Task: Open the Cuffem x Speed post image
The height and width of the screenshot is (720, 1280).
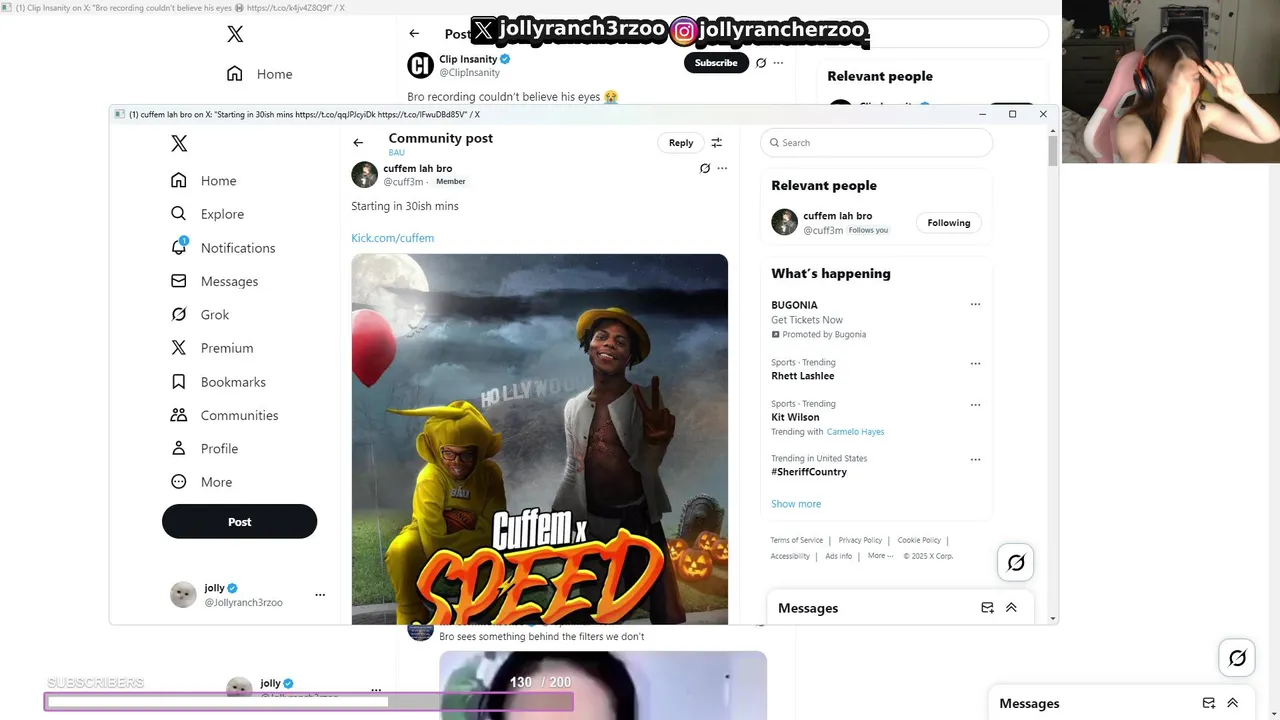Action: click(539, 439)
